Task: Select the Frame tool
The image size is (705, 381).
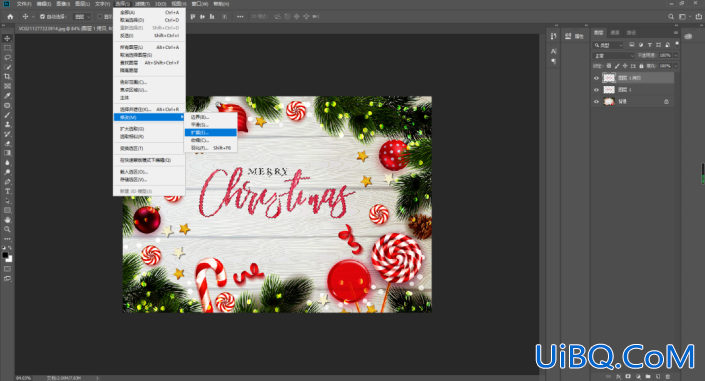Action: [7, 86]
